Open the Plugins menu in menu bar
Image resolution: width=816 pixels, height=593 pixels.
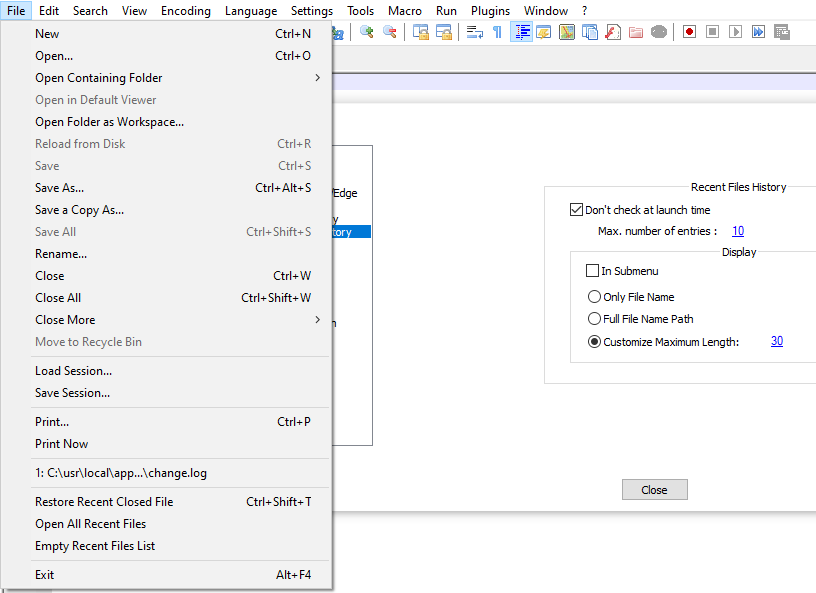(x=490, y=10)
